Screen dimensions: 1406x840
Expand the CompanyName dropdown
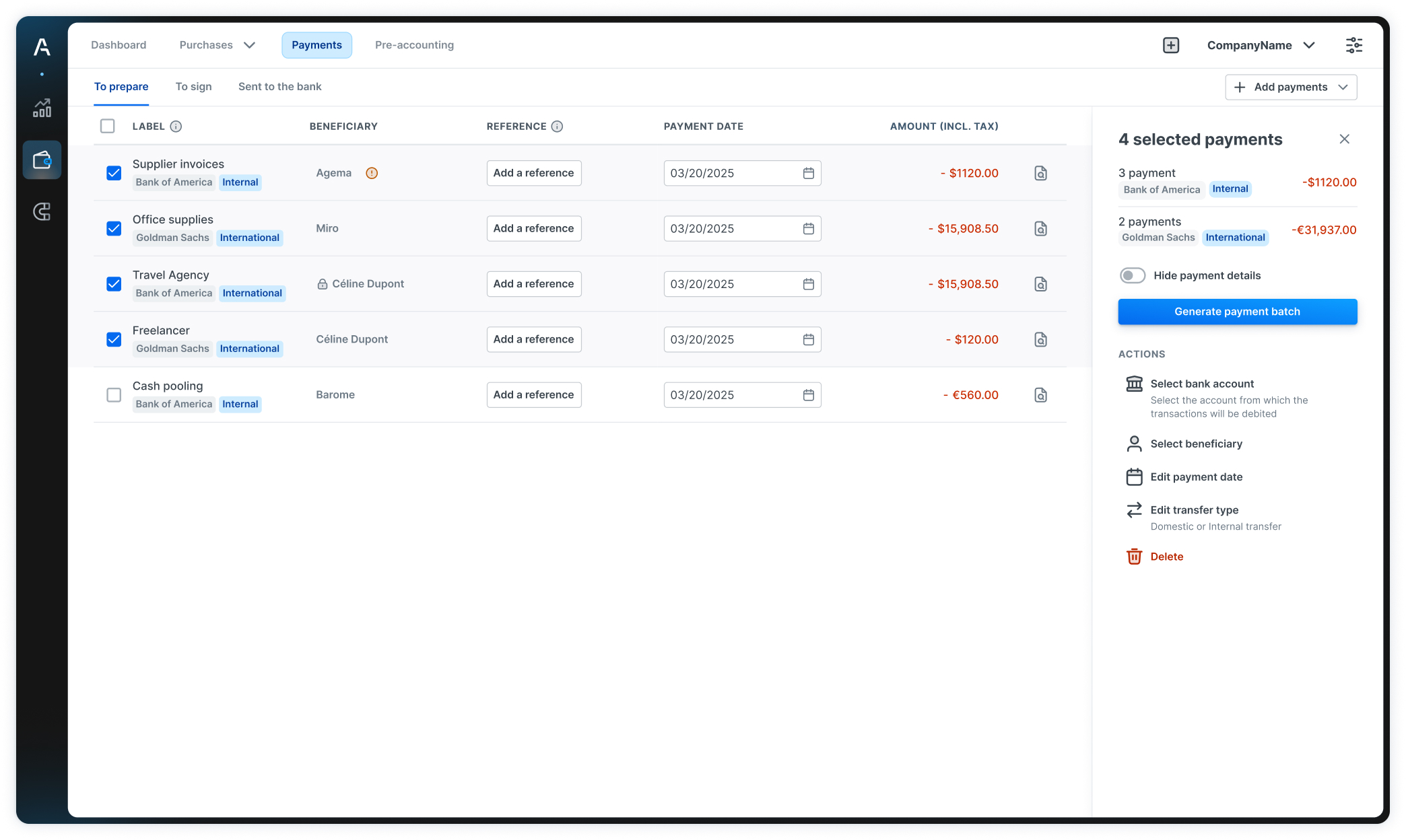tap(1310, 44)
